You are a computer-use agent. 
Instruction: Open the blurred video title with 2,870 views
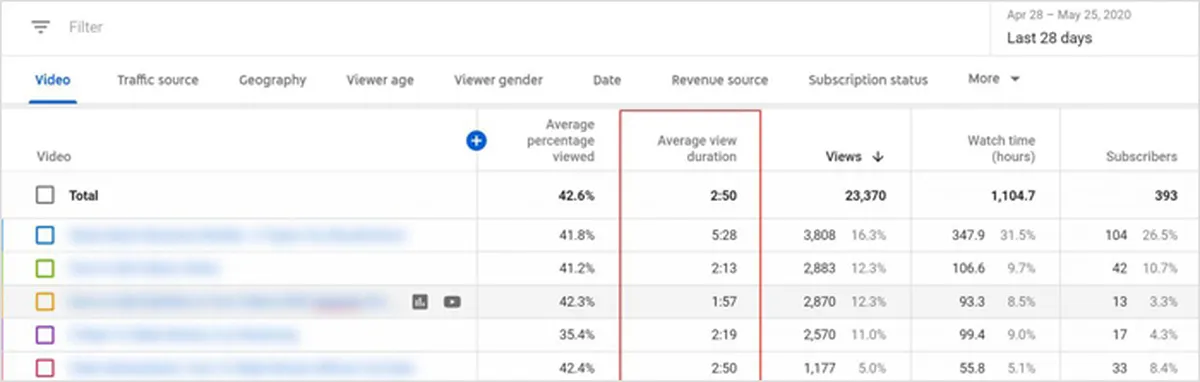tap(228, 301)
